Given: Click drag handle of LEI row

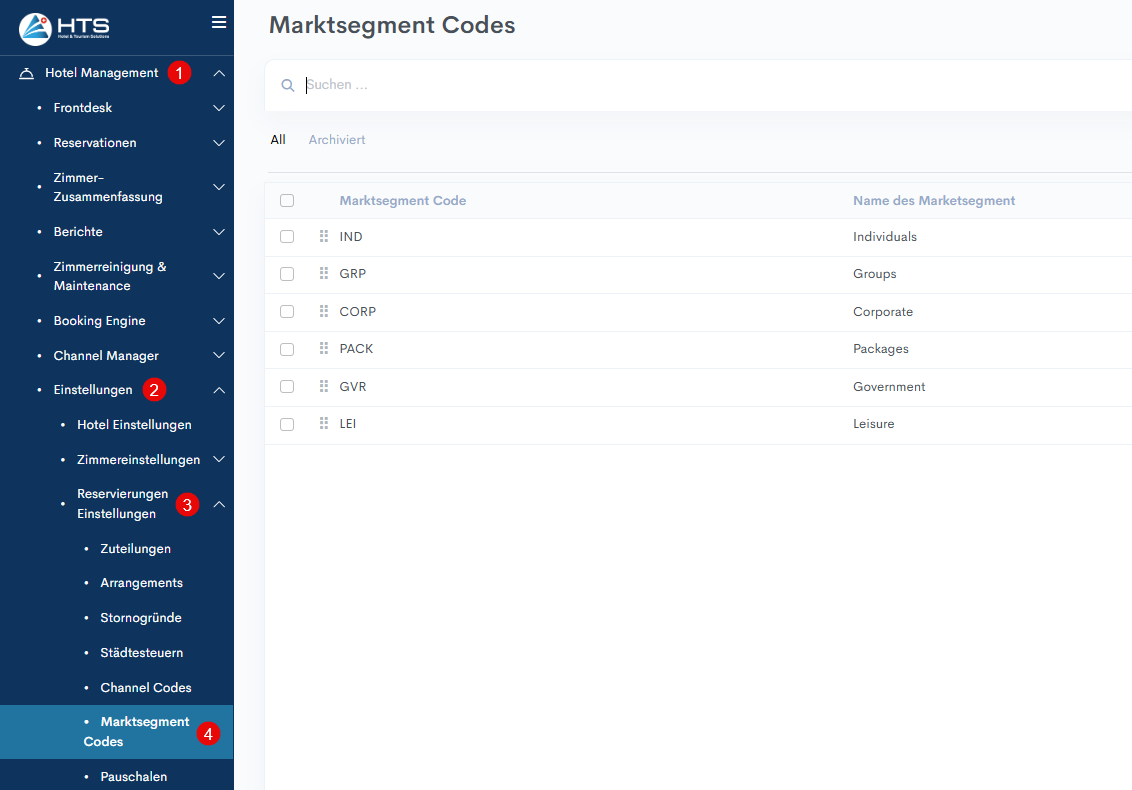Looking at the screenshot, I should 324,424.
